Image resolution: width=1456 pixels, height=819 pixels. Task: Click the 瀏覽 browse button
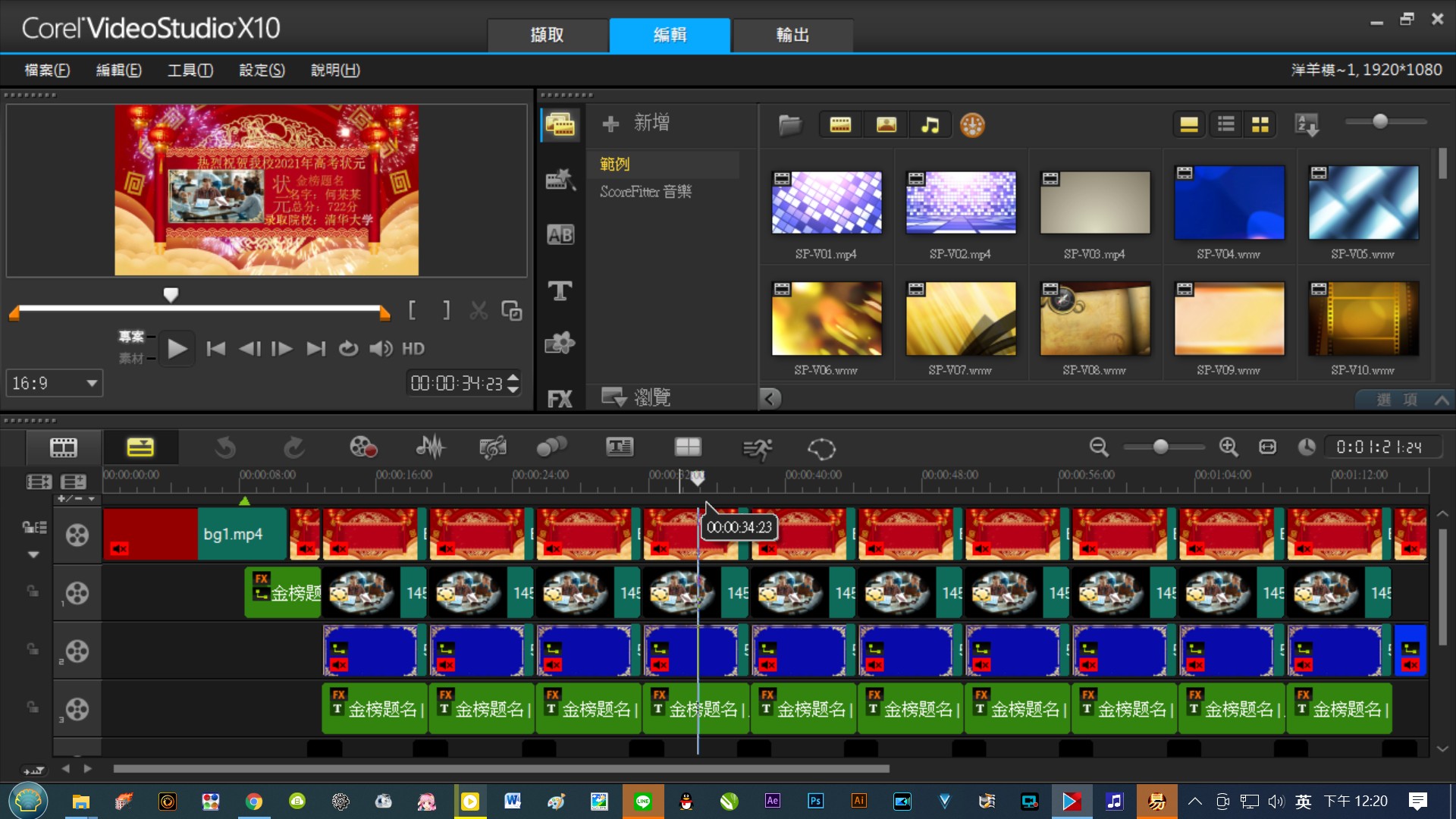tap(635, 397)
